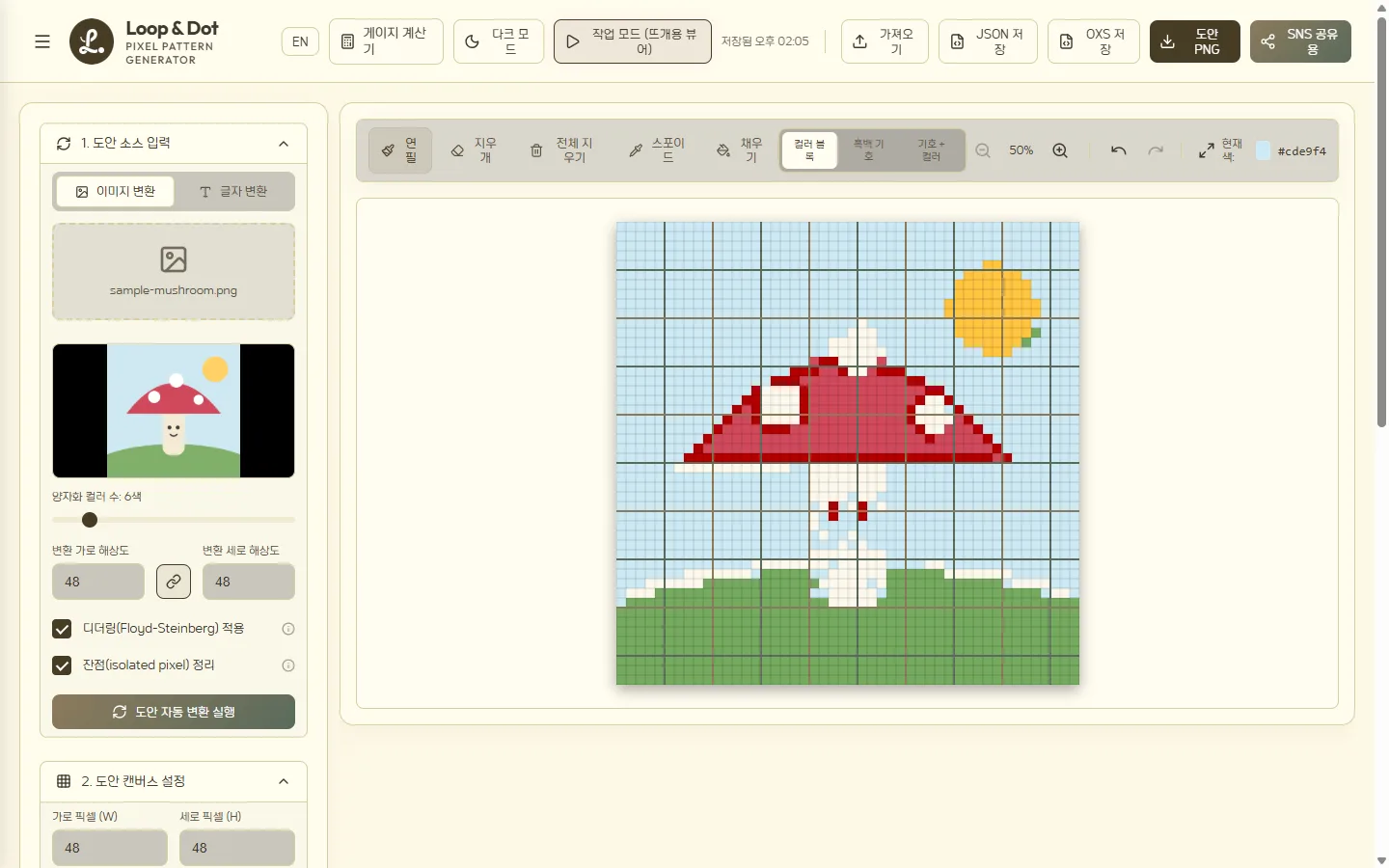Click the OXS 저장 button

click(1094, 41)
